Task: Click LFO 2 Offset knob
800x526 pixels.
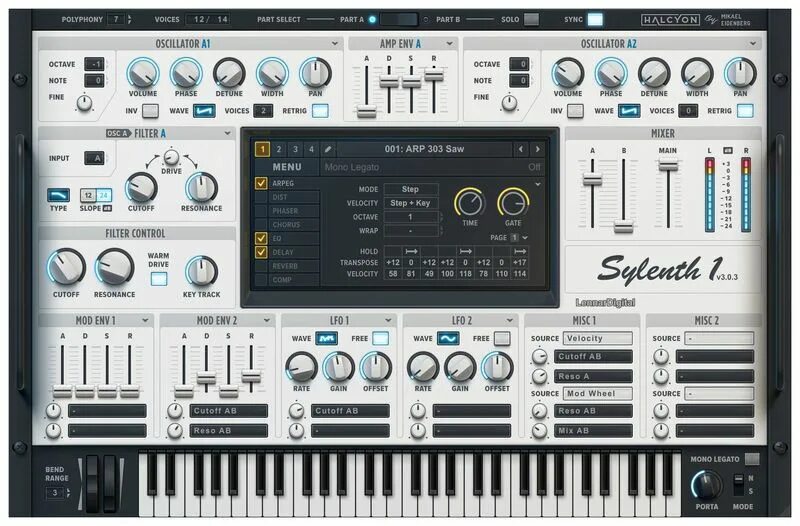Action: coord(497,367)
